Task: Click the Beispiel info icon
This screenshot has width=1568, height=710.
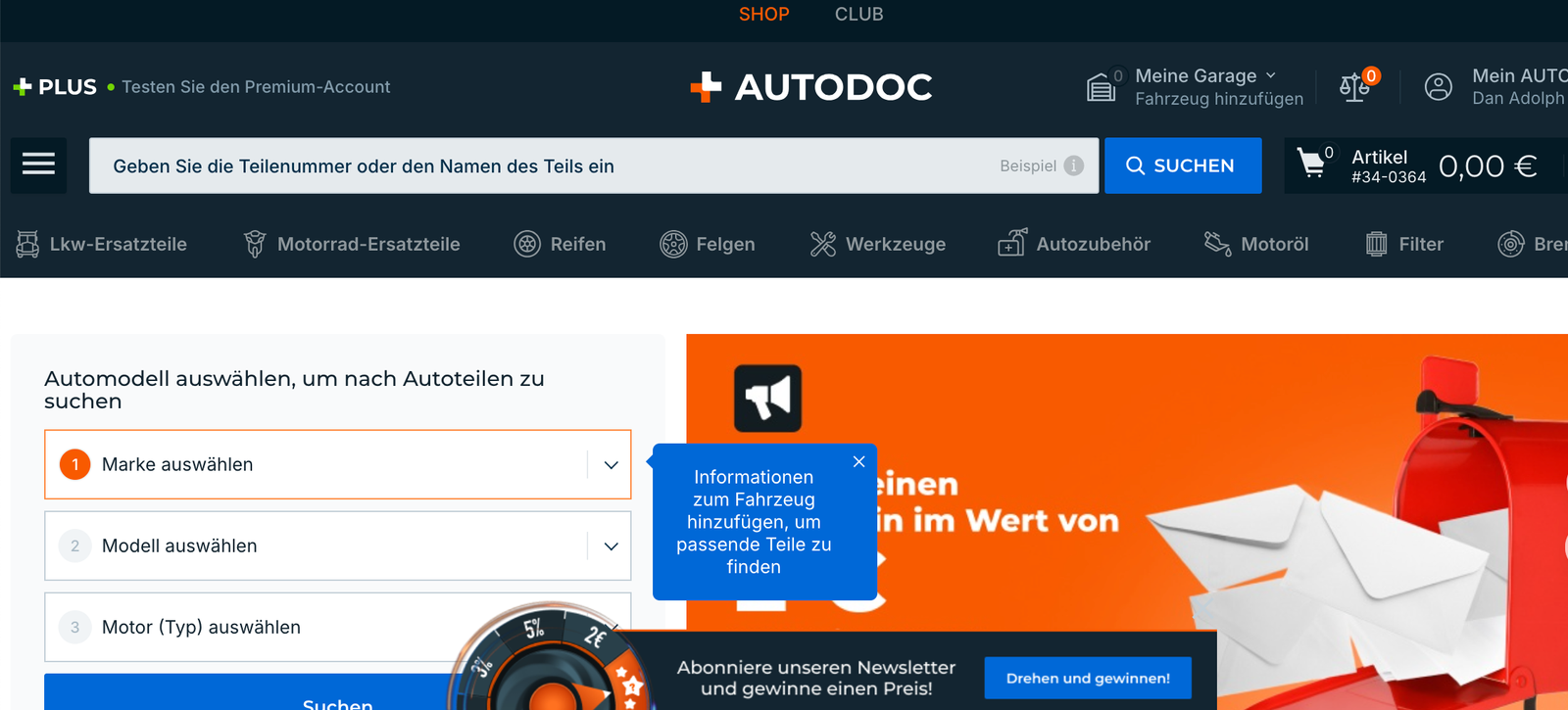Action: pos(1074,166)
